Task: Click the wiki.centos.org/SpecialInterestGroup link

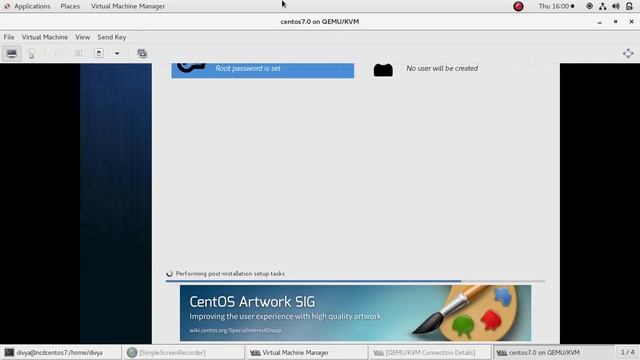Action: tap(235, 330)
